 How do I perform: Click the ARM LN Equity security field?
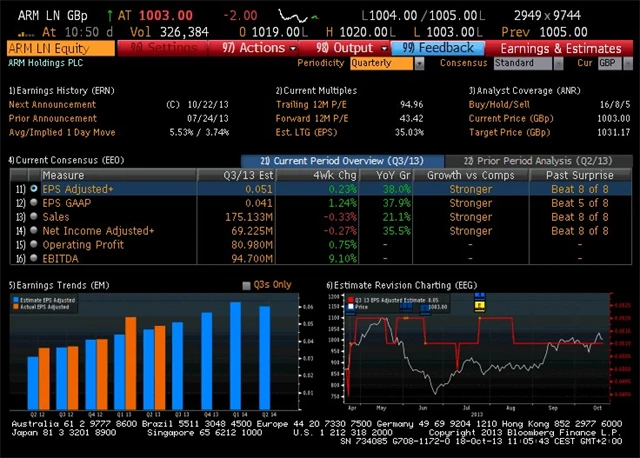click(x=58, y=48)
